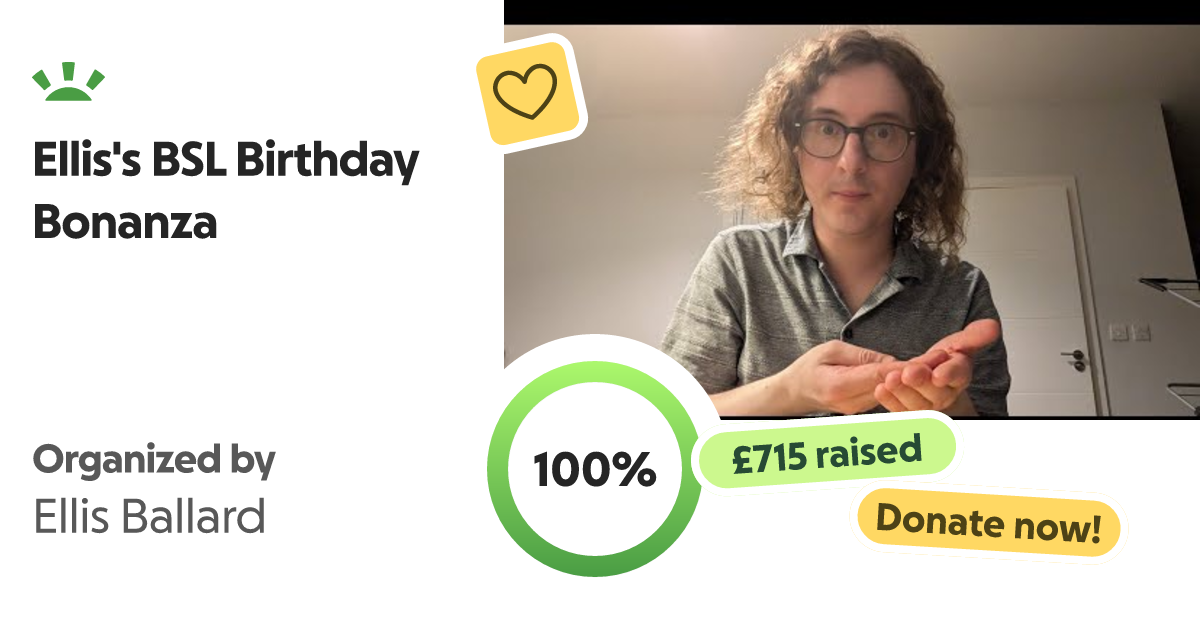Click the curly hair in the photo

coord(760,120)
